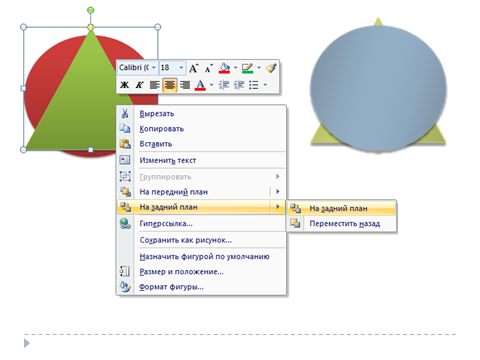Toggle bulleted list
The image size is (480, 360).
click(254, 85)
